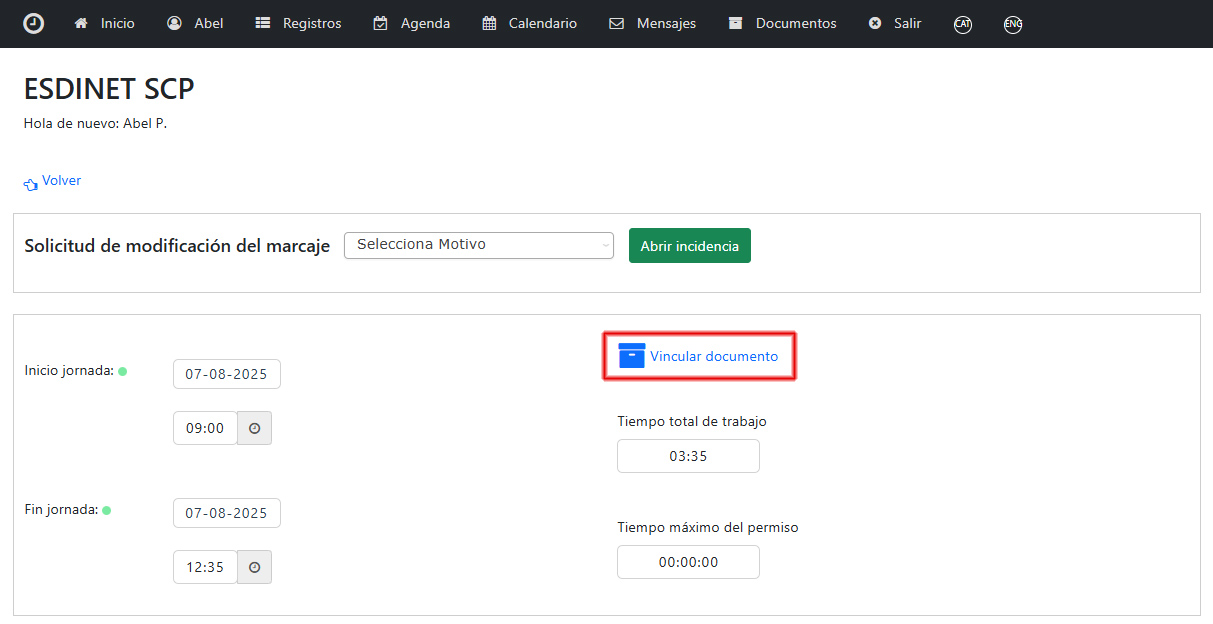Click the clock logo icon in navbar
This screenshot has height=624, width=1213.
tap(34, 23)
